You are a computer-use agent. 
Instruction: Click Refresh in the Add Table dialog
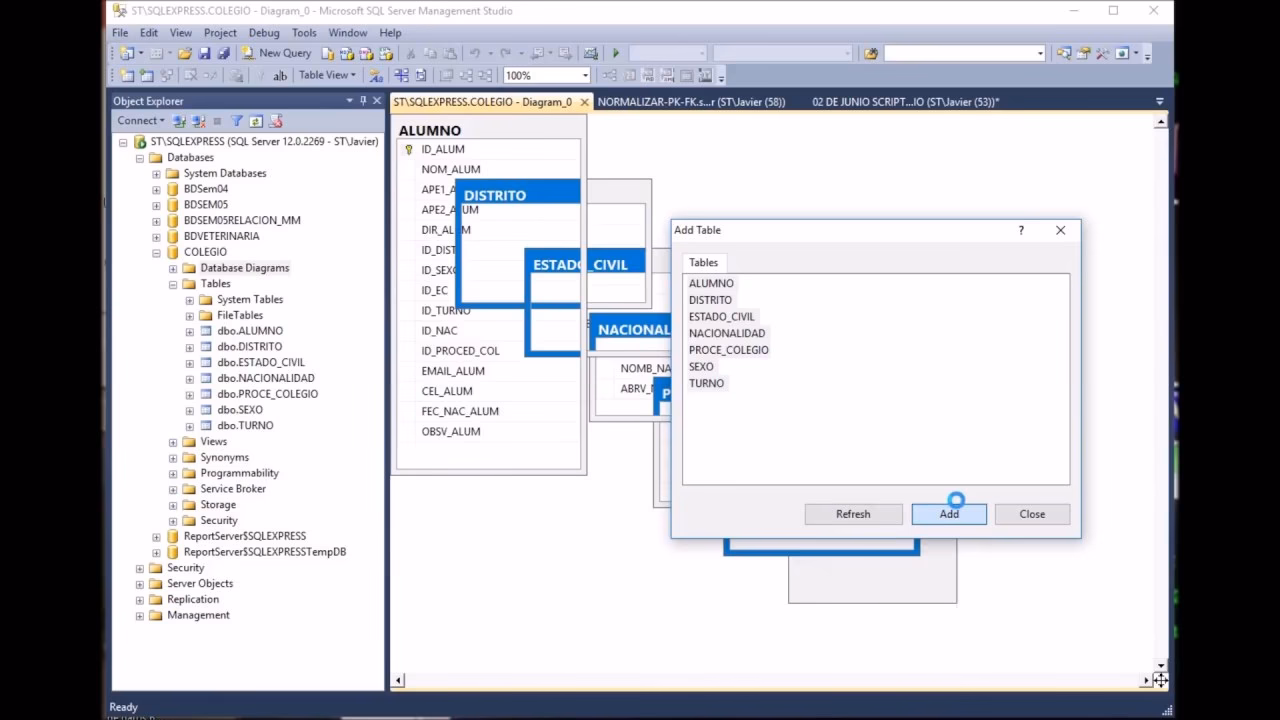pyautogui.click(x=853, y=514)
